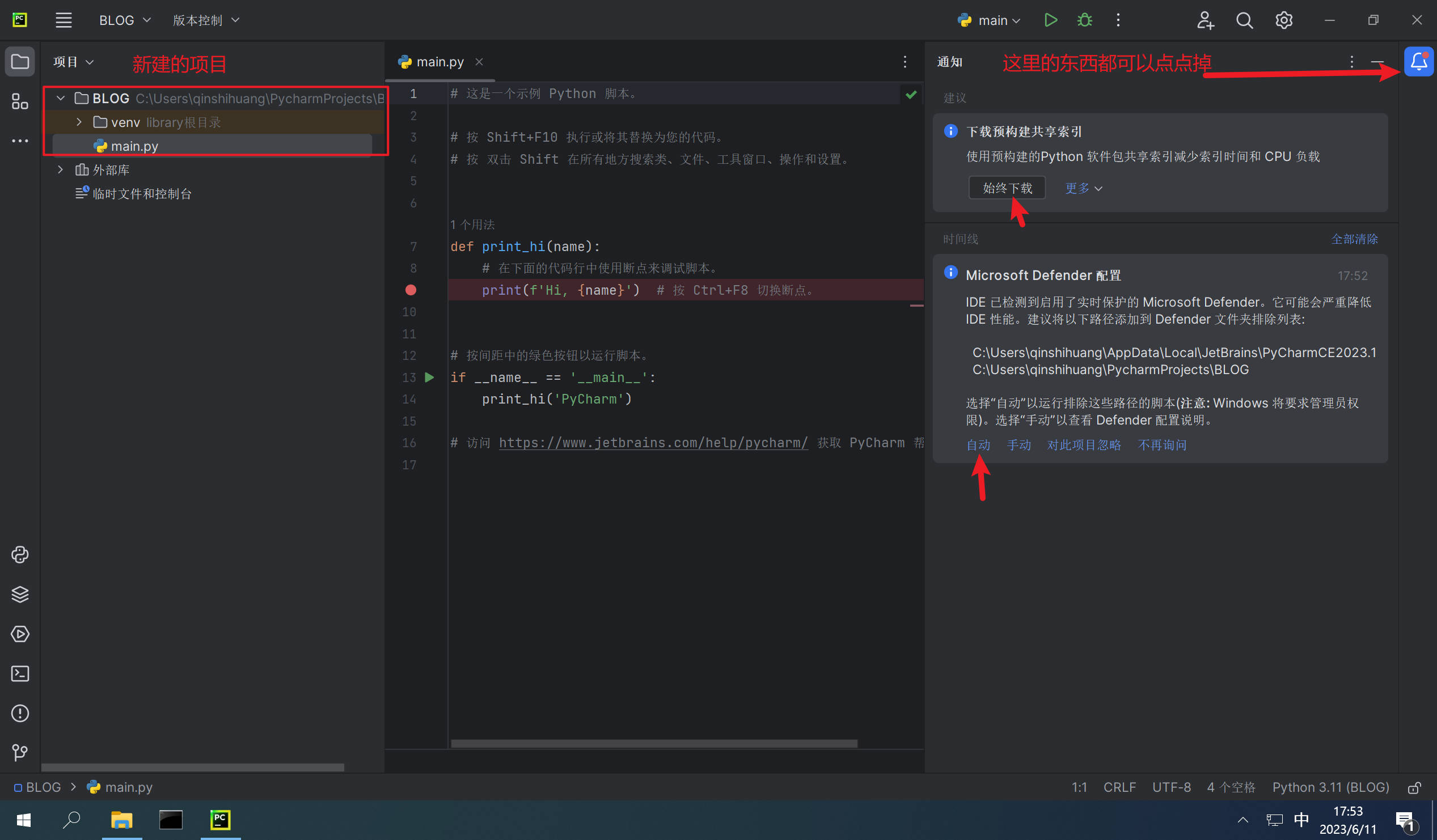Screen dimensions: 1437x840
Task: Open editor tab options vertical dots
Action: [905, 62]
